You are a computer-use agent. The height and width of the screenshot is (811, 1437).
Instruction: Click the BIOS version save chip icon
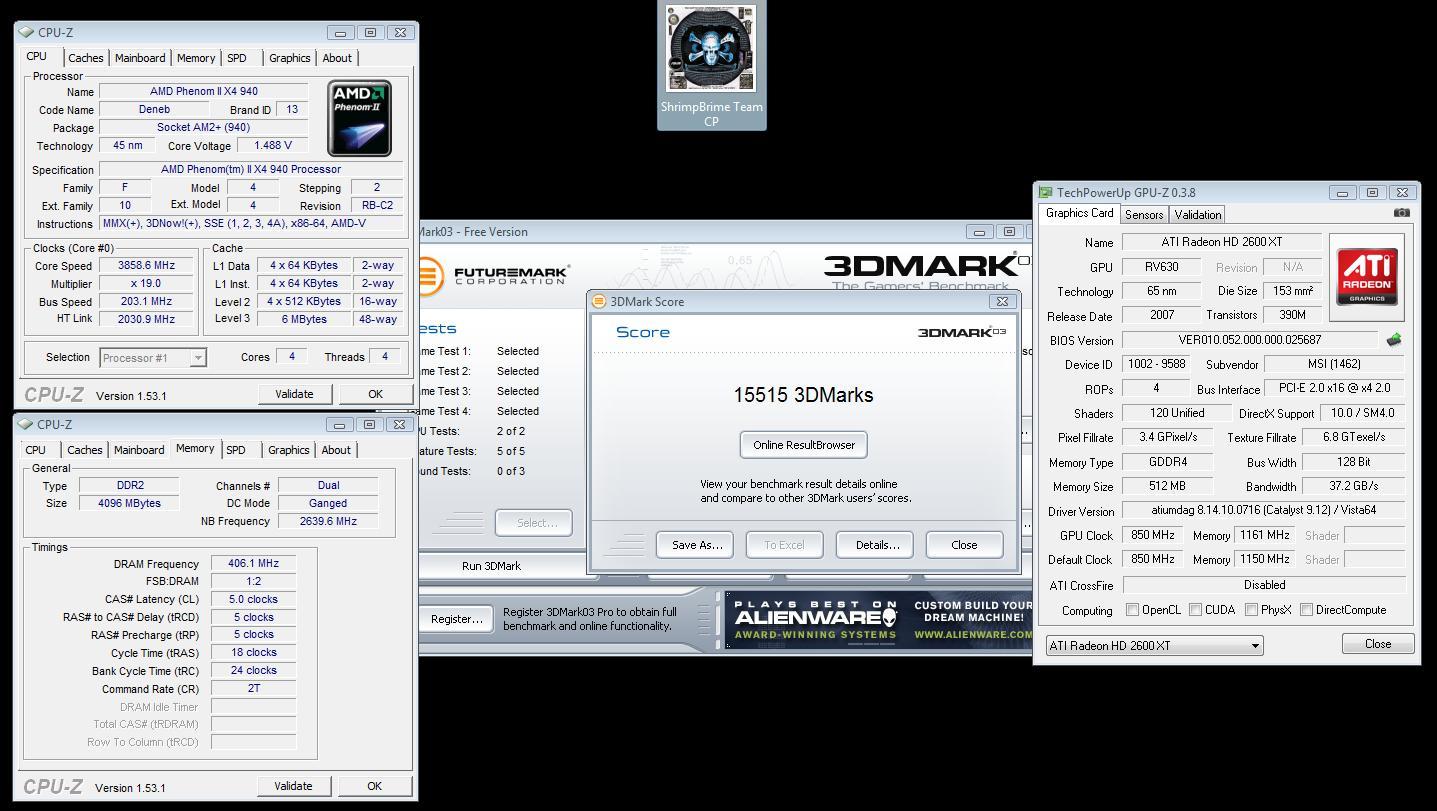[1394, 340]
